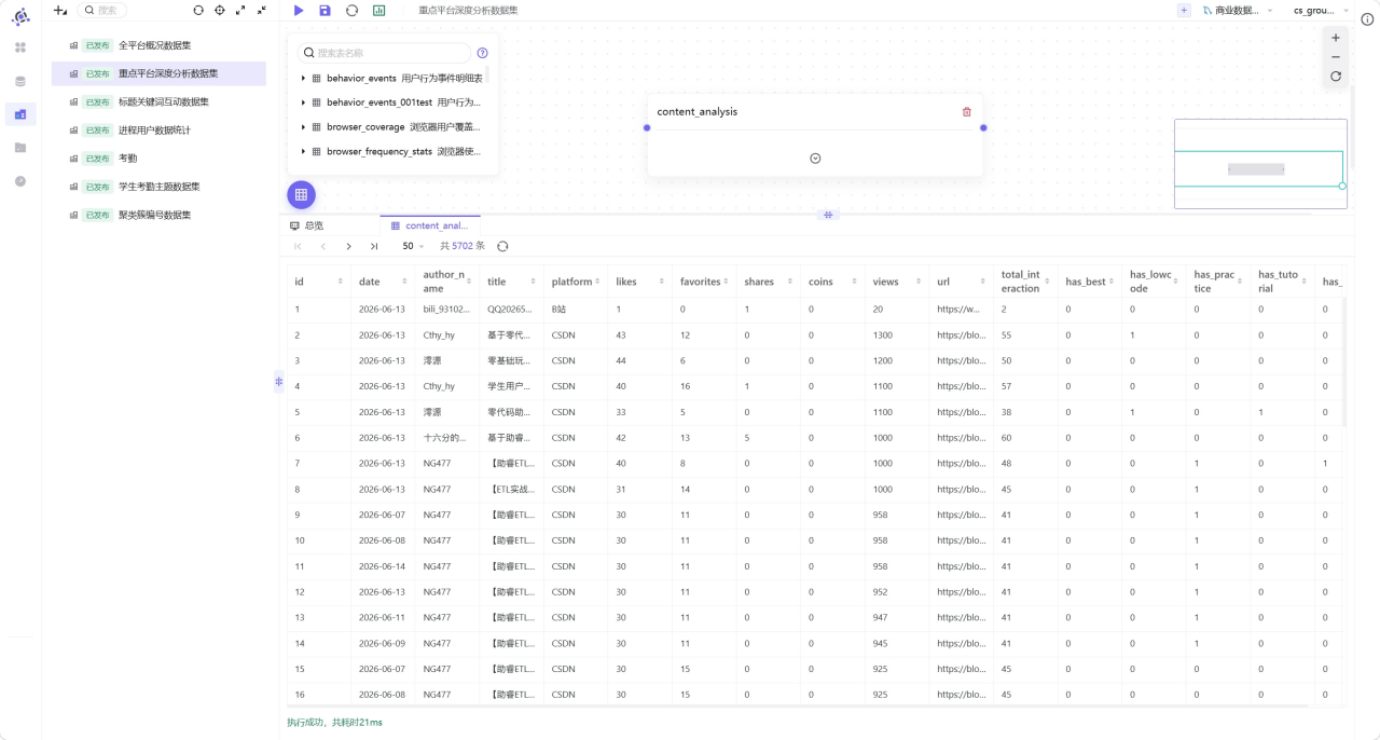1380x740 pixels.
Task: Go to the next results page
Action: [x=348, y=246]
